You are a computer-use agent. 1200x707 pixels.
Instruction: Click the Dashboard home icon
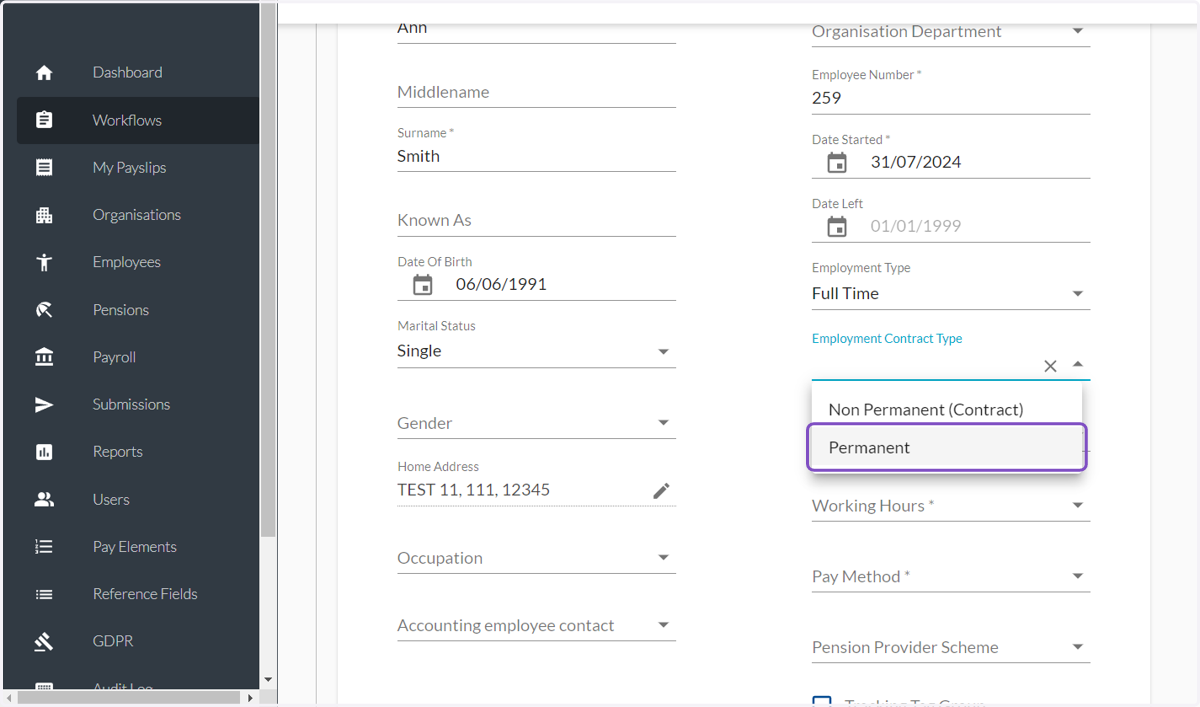(44, 73)
